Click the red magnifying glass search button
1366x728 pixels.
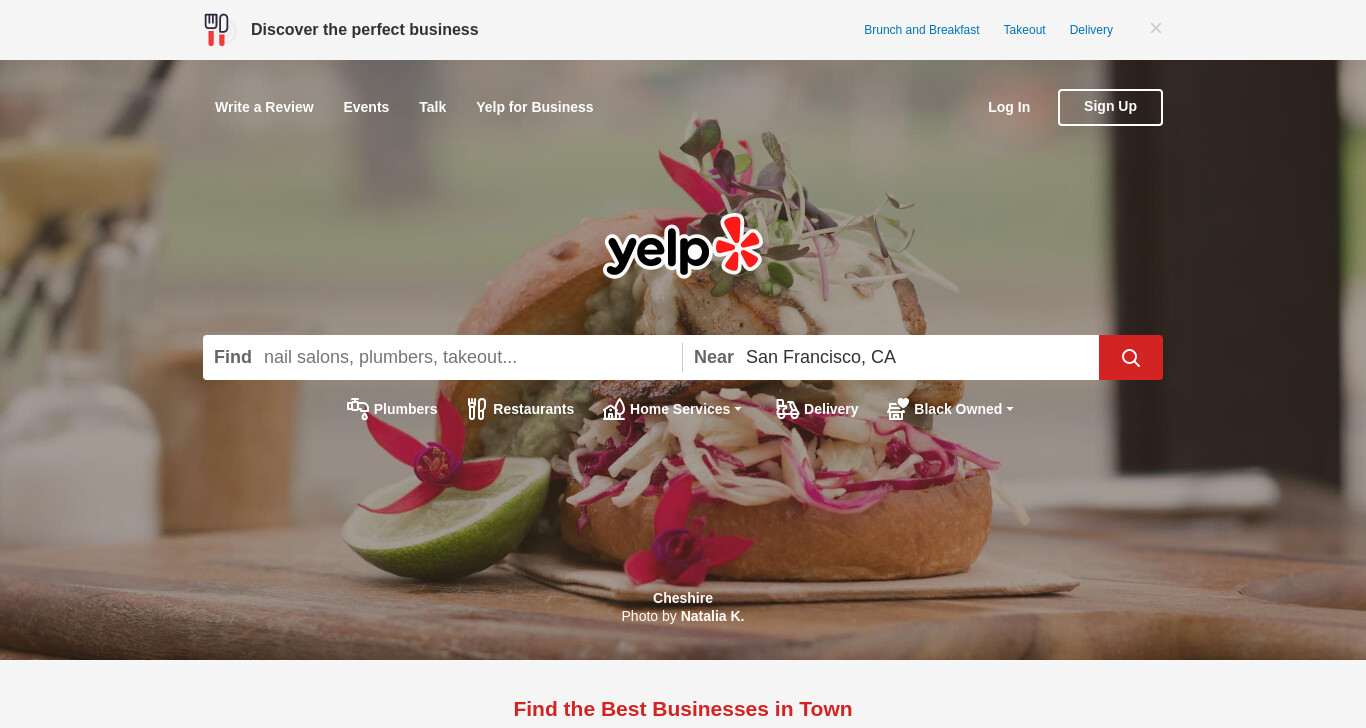[x=1130, y=357]
